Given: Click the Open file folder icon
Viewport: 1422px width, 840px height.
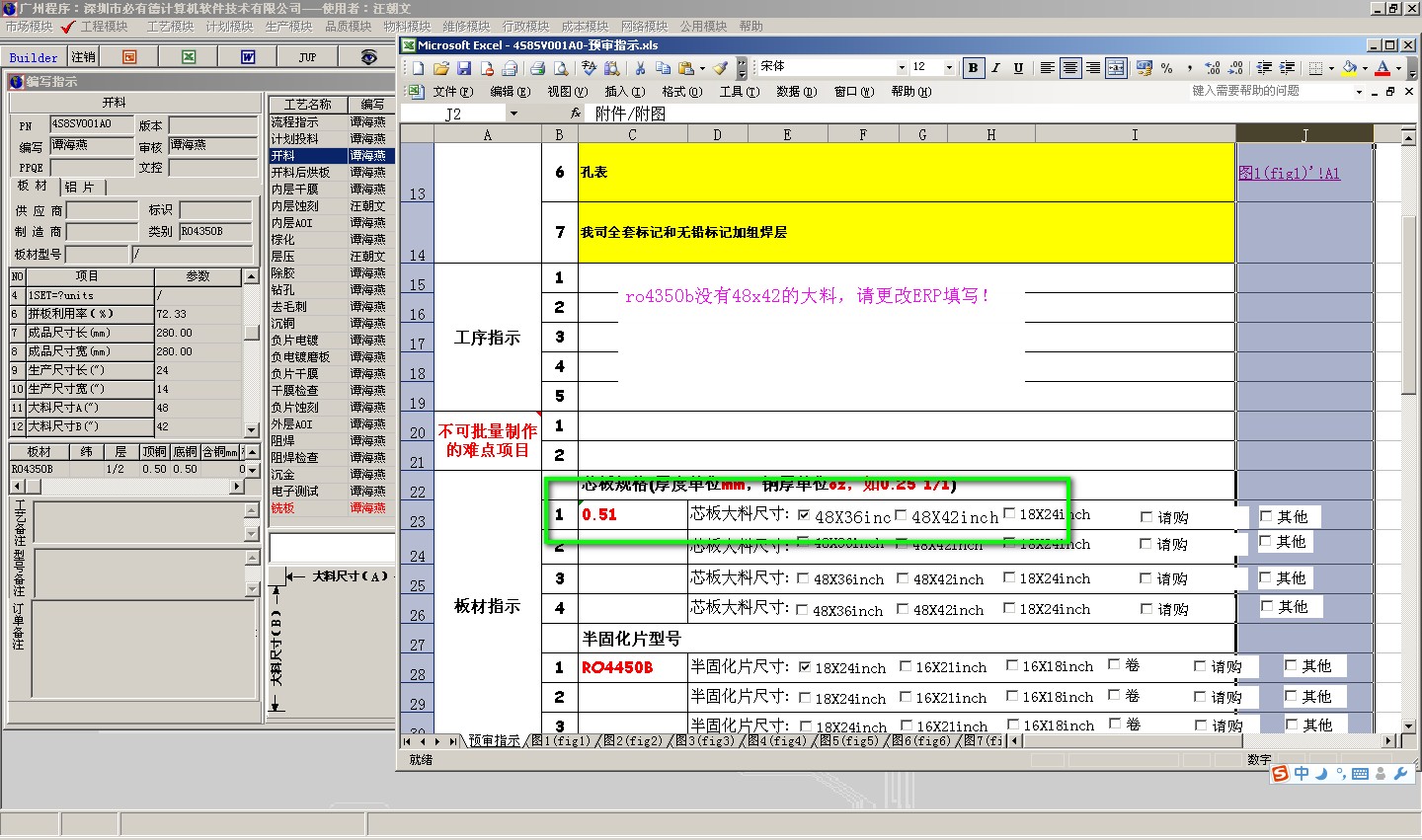Looking at the screenshot, I should click(x=440, y=68).
